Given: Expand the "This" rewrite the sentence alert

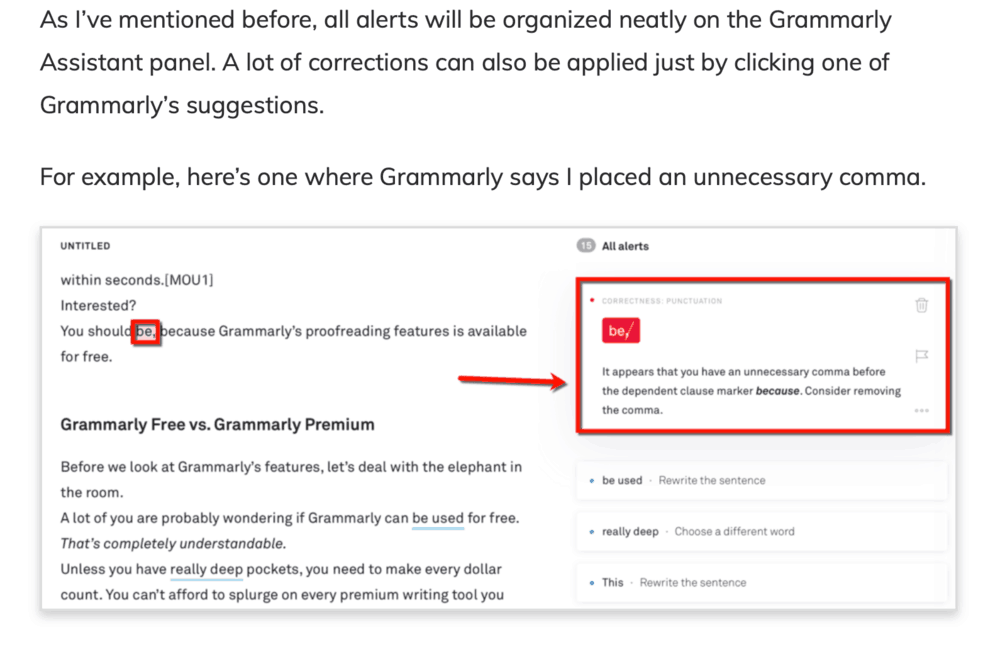Looking at the screenshot, I should pyautogui.click(x=761, y=583).
